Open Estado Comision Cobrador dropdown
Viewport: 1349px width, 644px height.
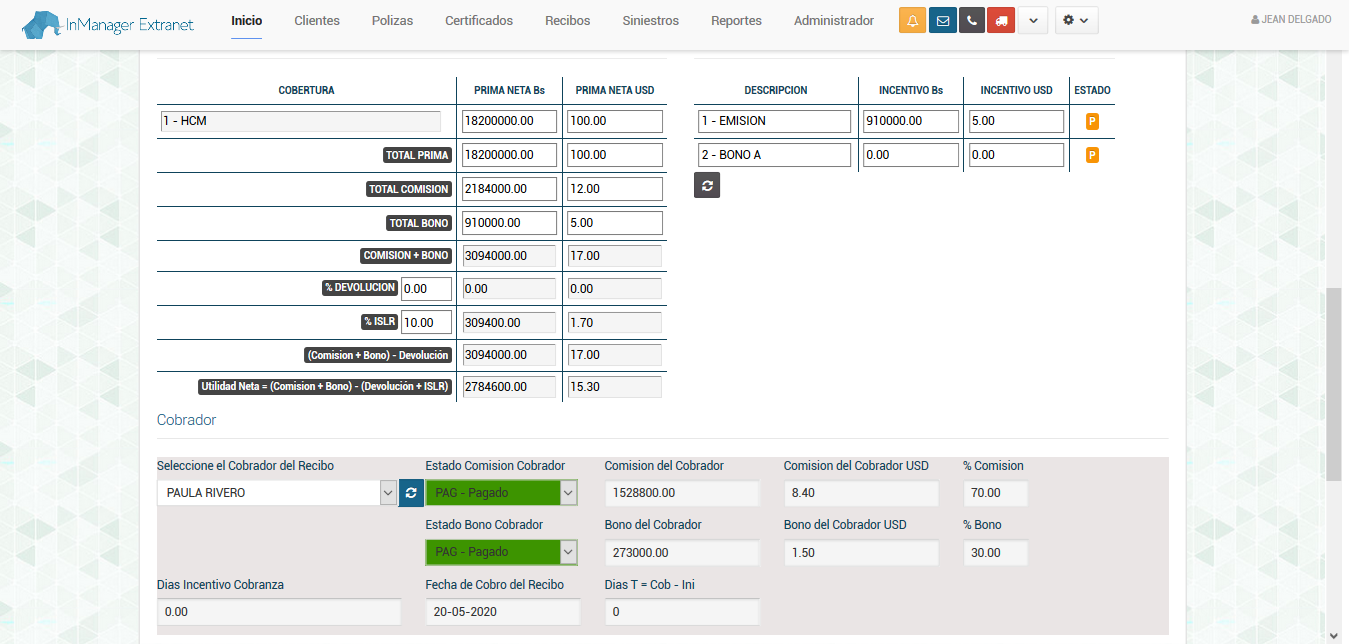pos(501,493)
